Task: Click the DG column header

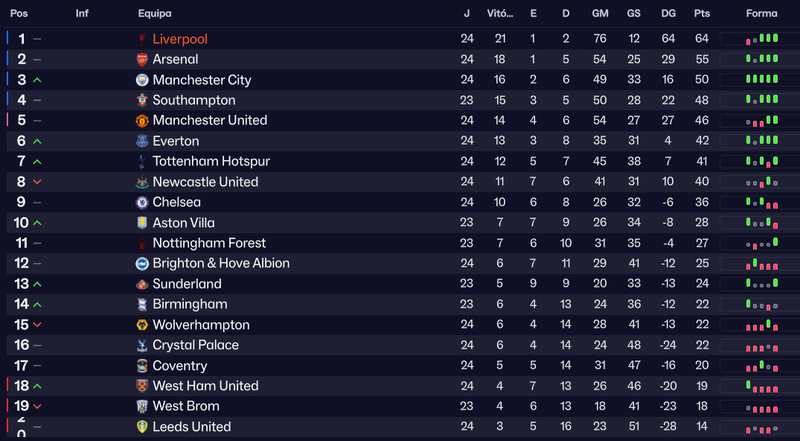Action: click(668, 14)
